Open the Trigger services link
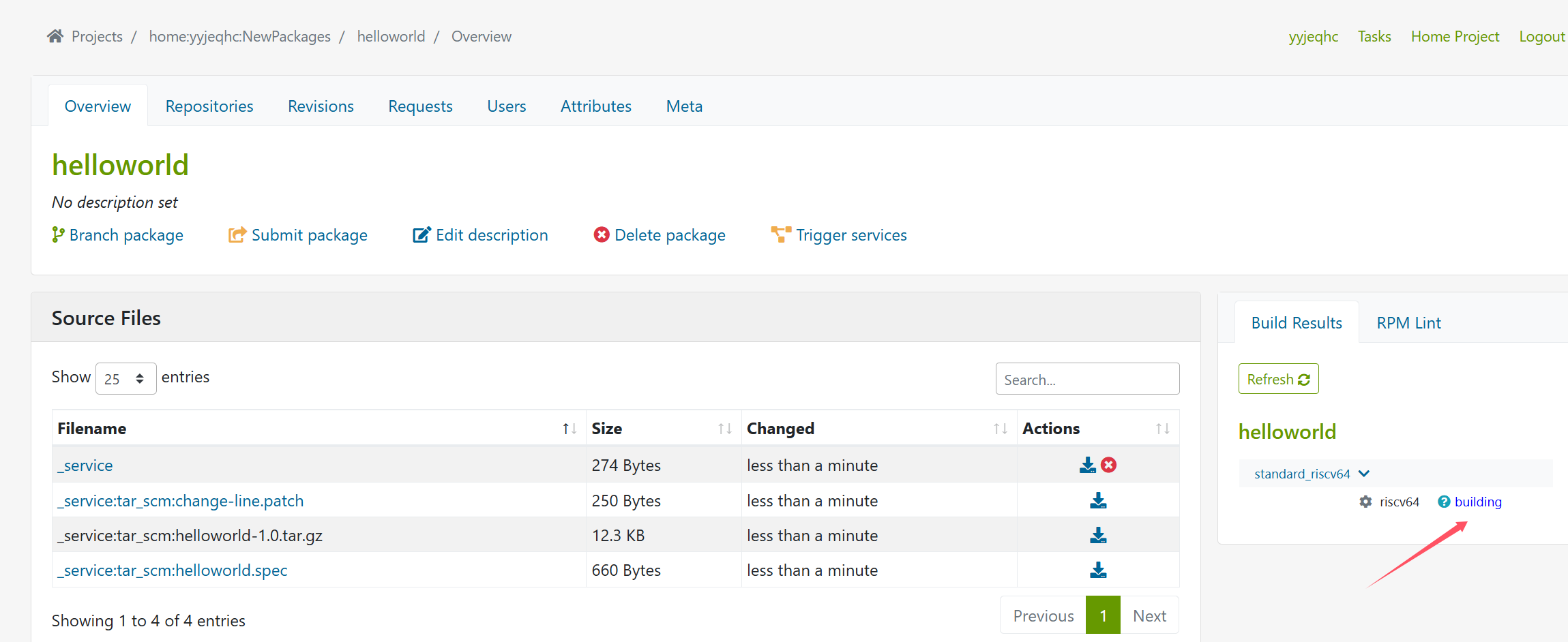 tap(850, 235)
